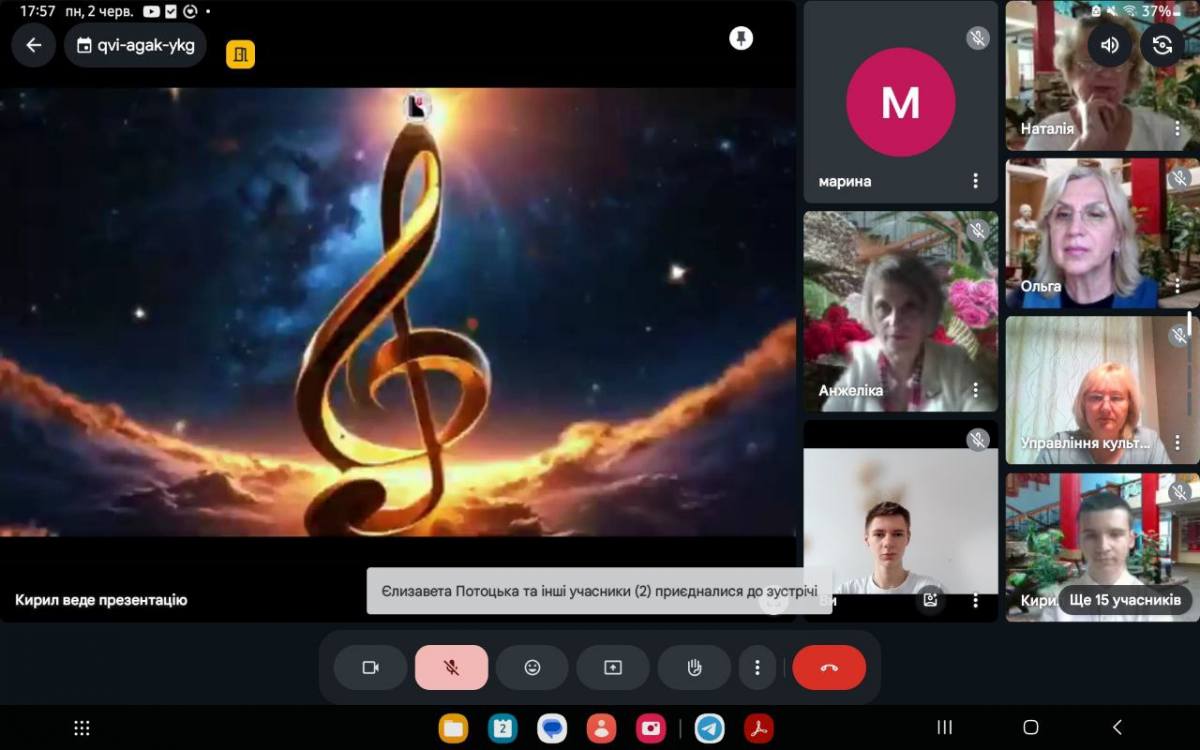This screenshot has height=750, width=1200.
Task: Open the options menu on марина tile
Action: pyautogui.click(x=975, y=181)
